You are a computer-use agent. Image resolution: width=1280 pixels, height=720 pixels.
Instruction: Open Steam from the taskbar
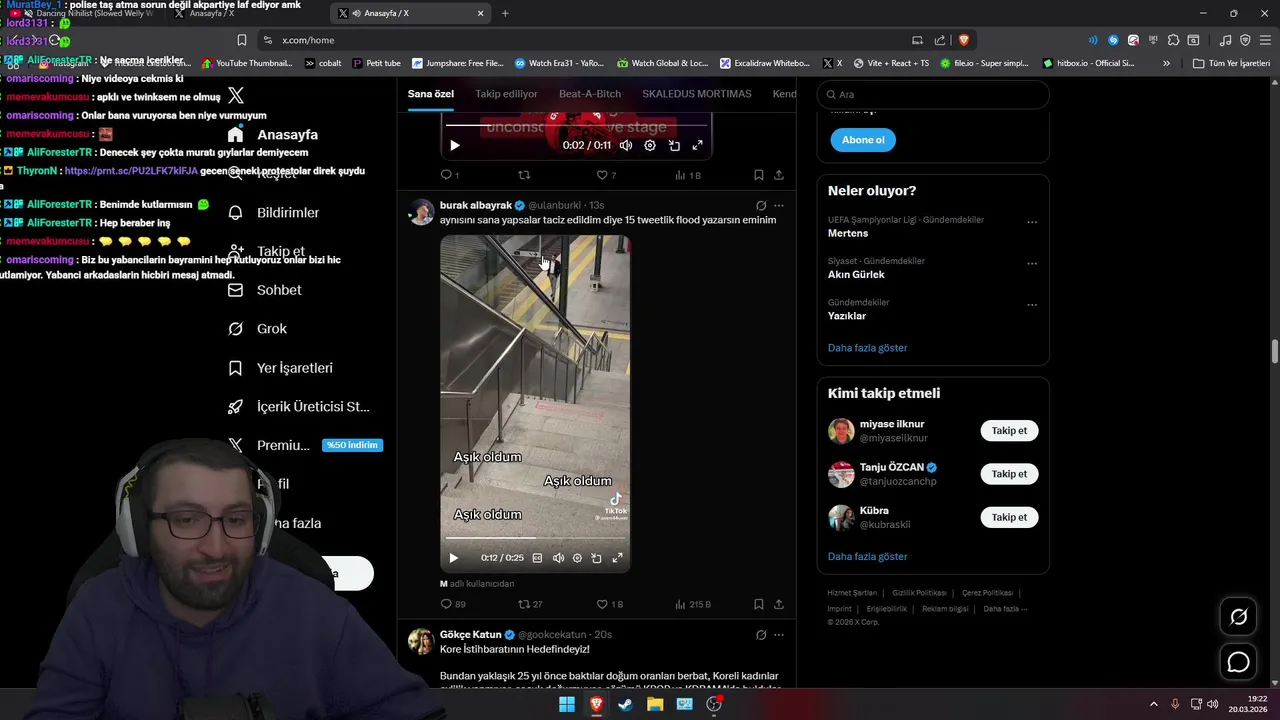pyautogui.click(x=625, y=704)
